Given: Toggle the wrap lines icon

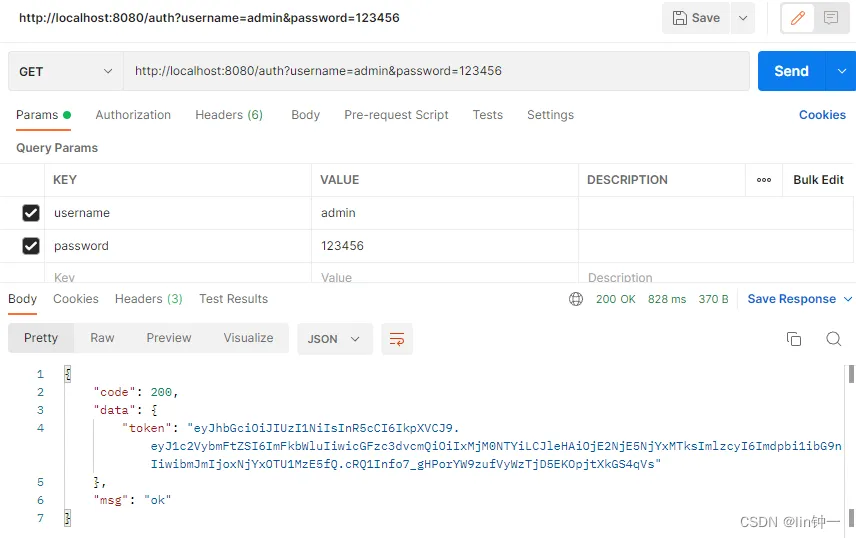Looking at the screenshot, I should click(397, 339).
